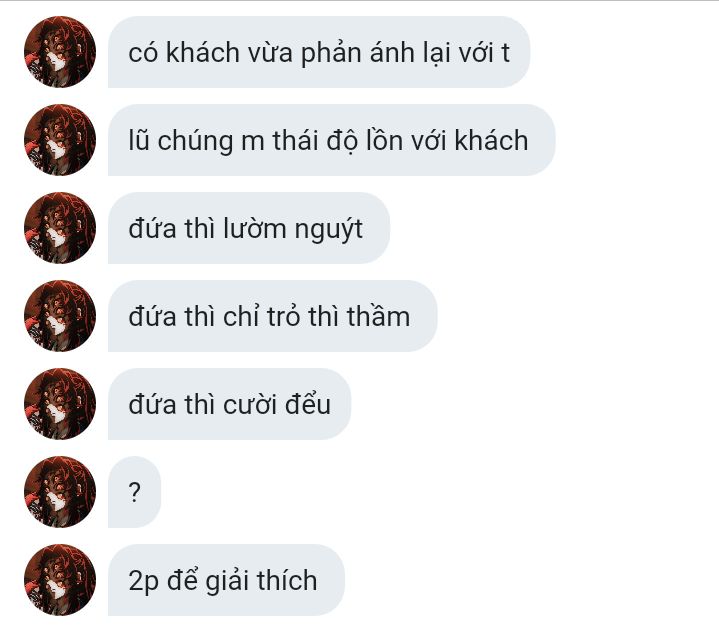Click the single '?' message bubble

point(134,492)
